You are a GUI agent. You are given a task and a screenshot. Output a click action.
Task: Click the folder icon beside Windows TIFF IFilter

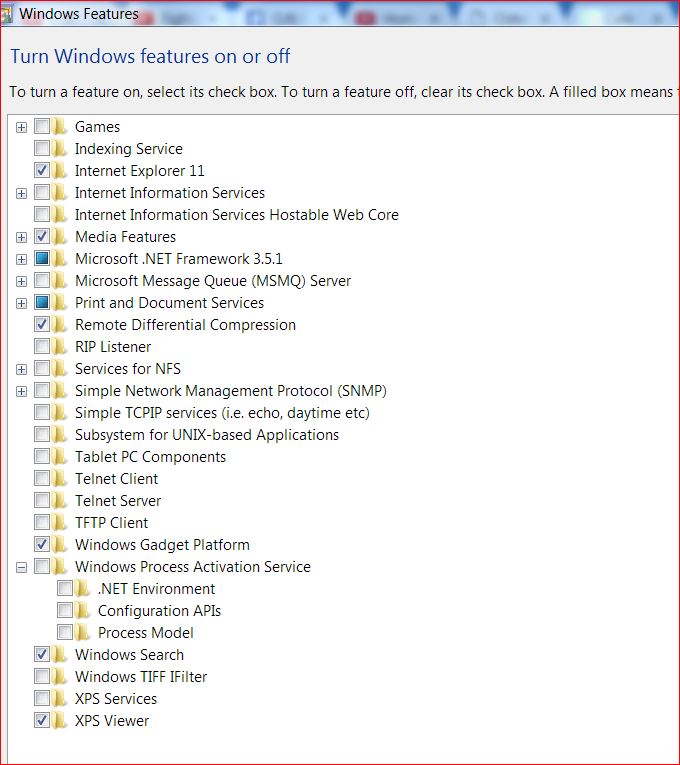(x=60, y=676)
